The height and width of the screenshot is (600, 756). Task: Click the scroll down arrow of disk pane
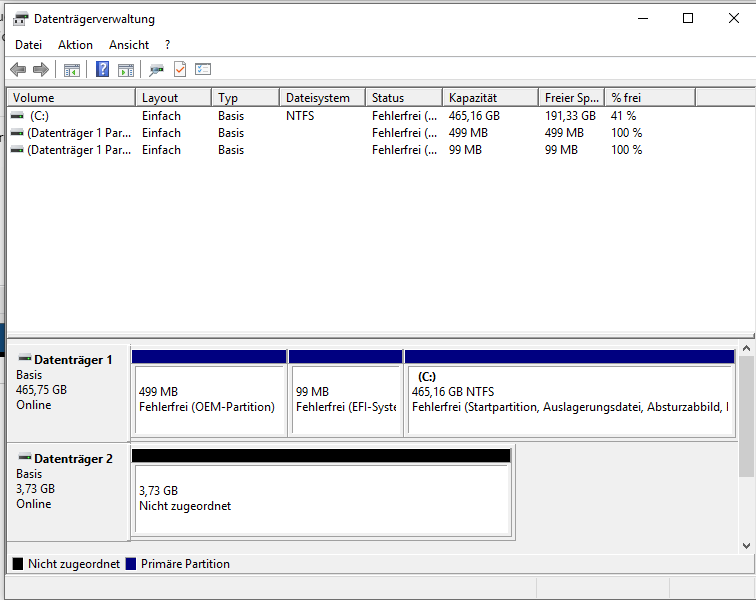(x=746, y=546)
